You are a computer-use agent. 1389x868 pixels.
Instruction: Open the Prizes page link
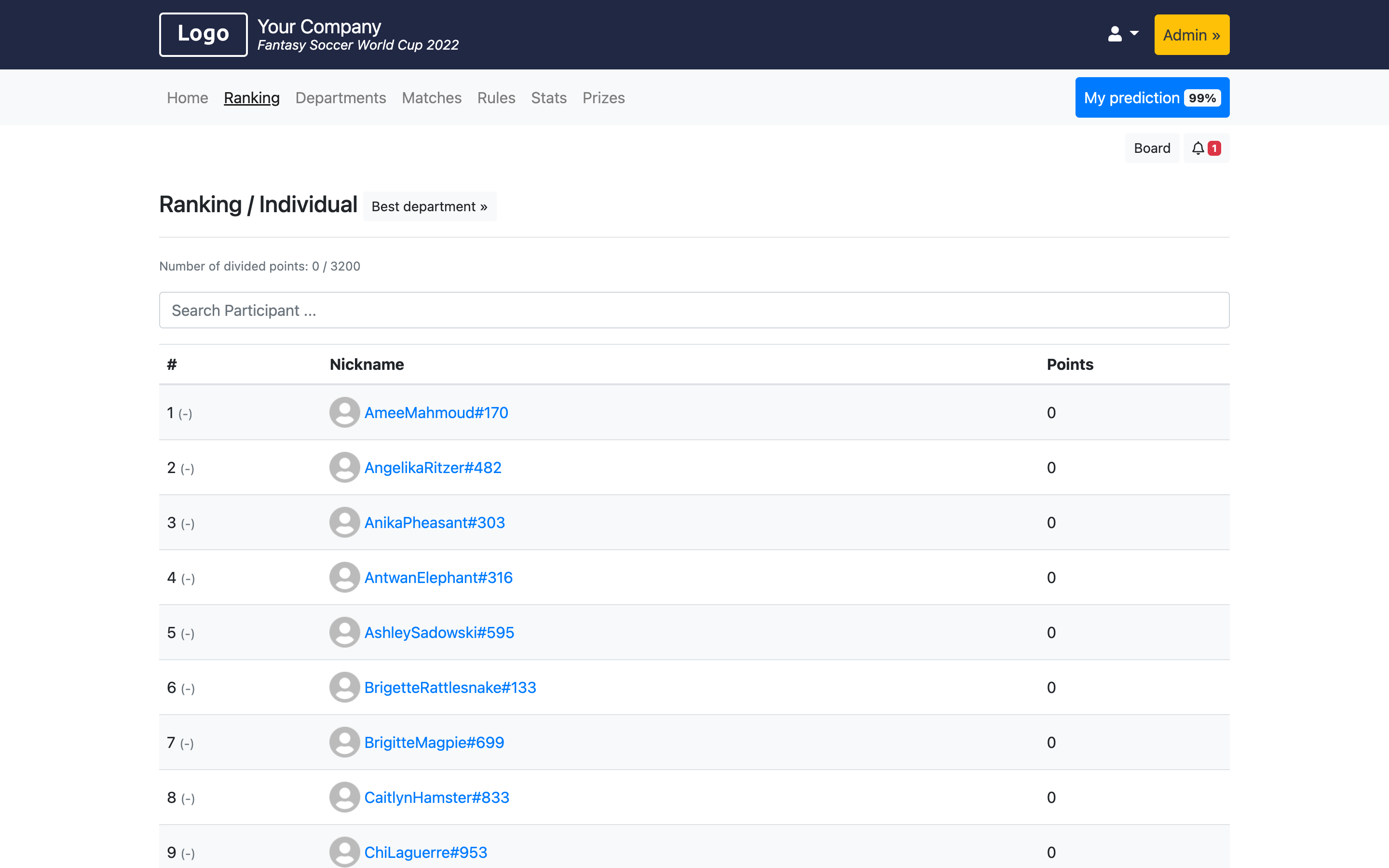click(603, 97)
